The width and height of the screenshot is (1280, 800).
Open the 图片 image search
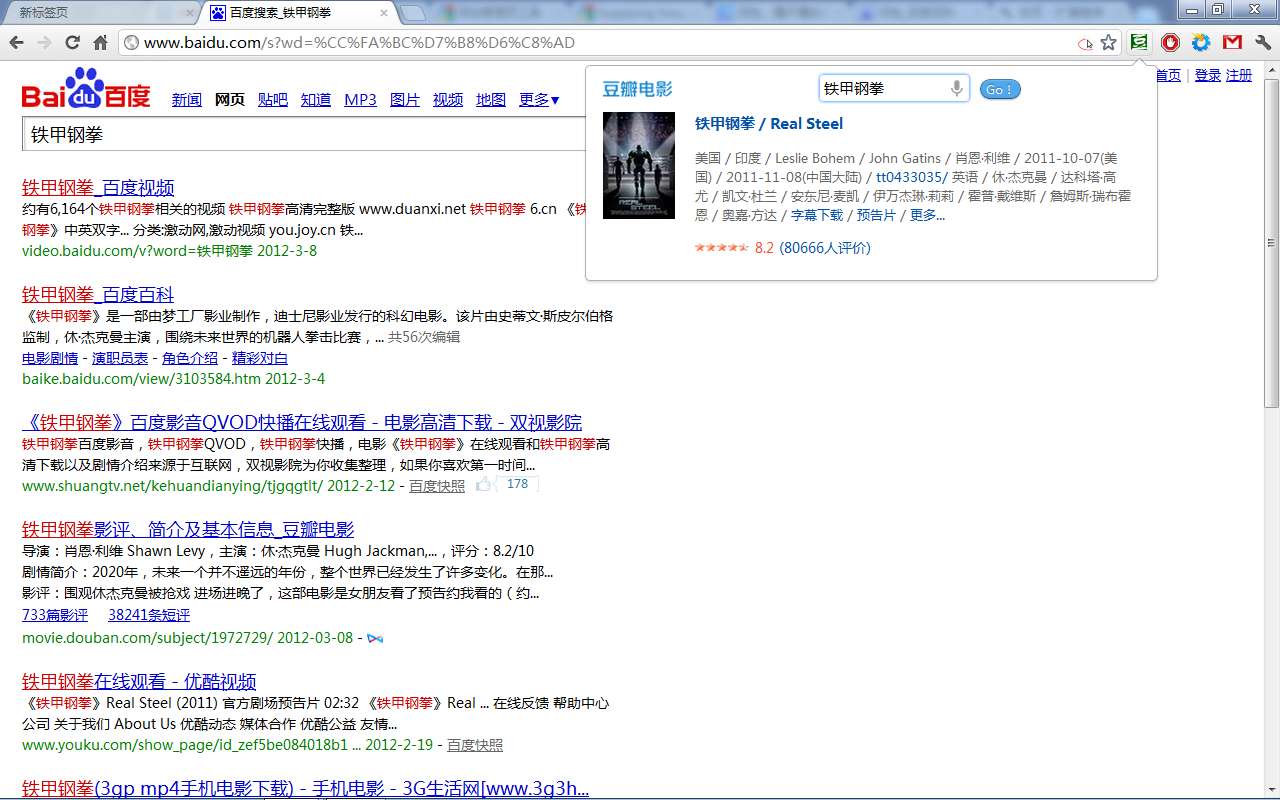click(x=405, y=100)
